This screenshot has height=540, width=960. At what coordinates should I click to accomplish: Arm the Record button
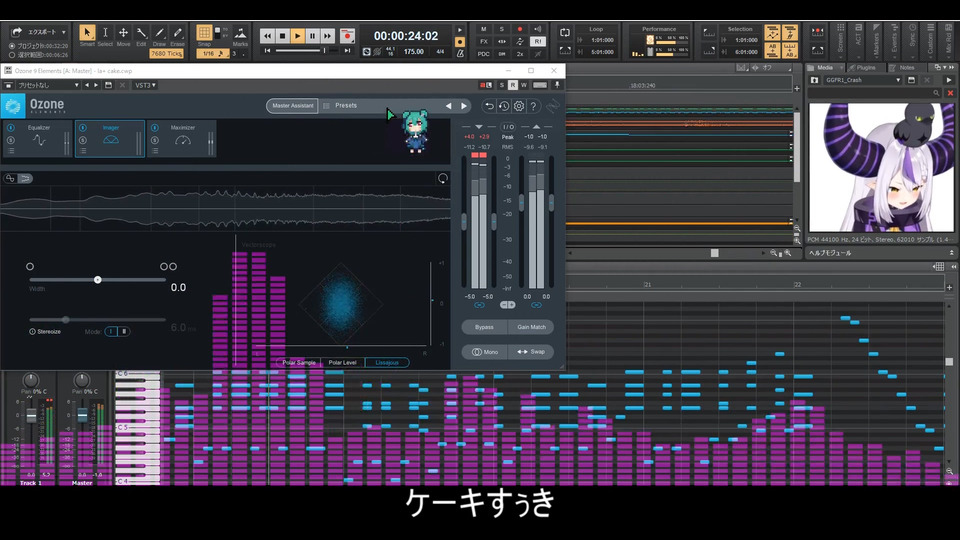(x=347, y=36)
